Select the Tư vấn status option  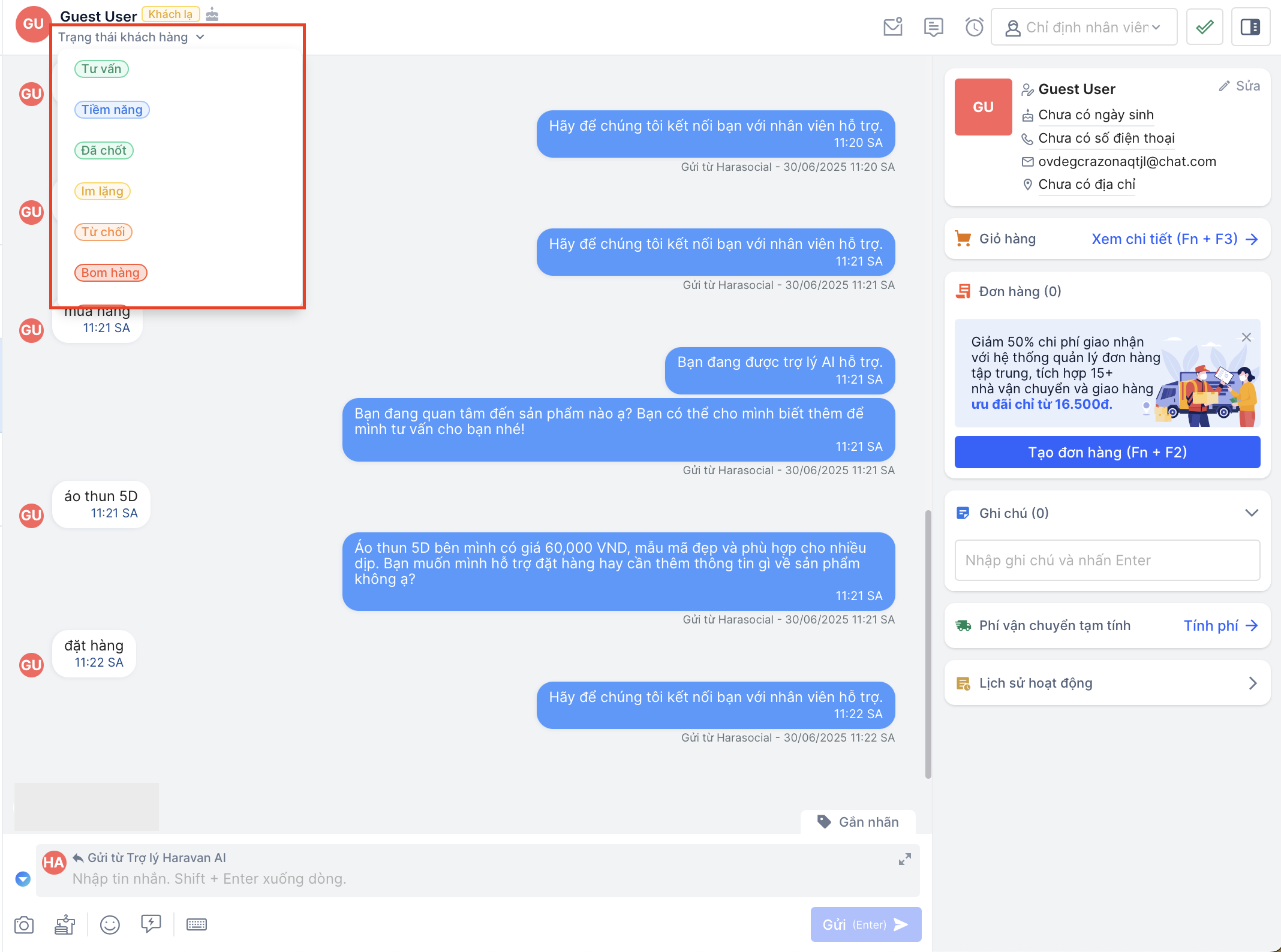pos(101,69)
